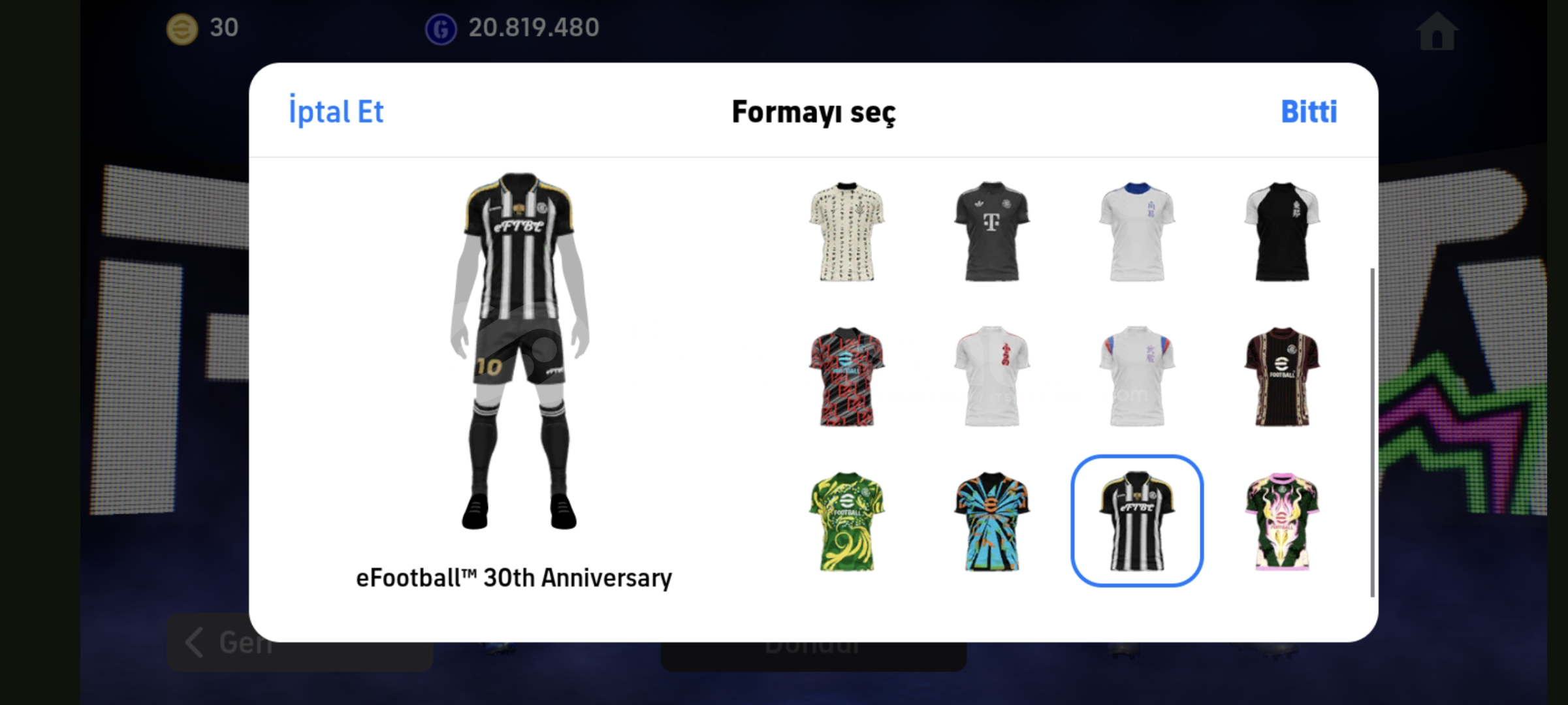Choose white jersey with red emblem
Screen dimensions: 1568x705
tap(991, 377)
